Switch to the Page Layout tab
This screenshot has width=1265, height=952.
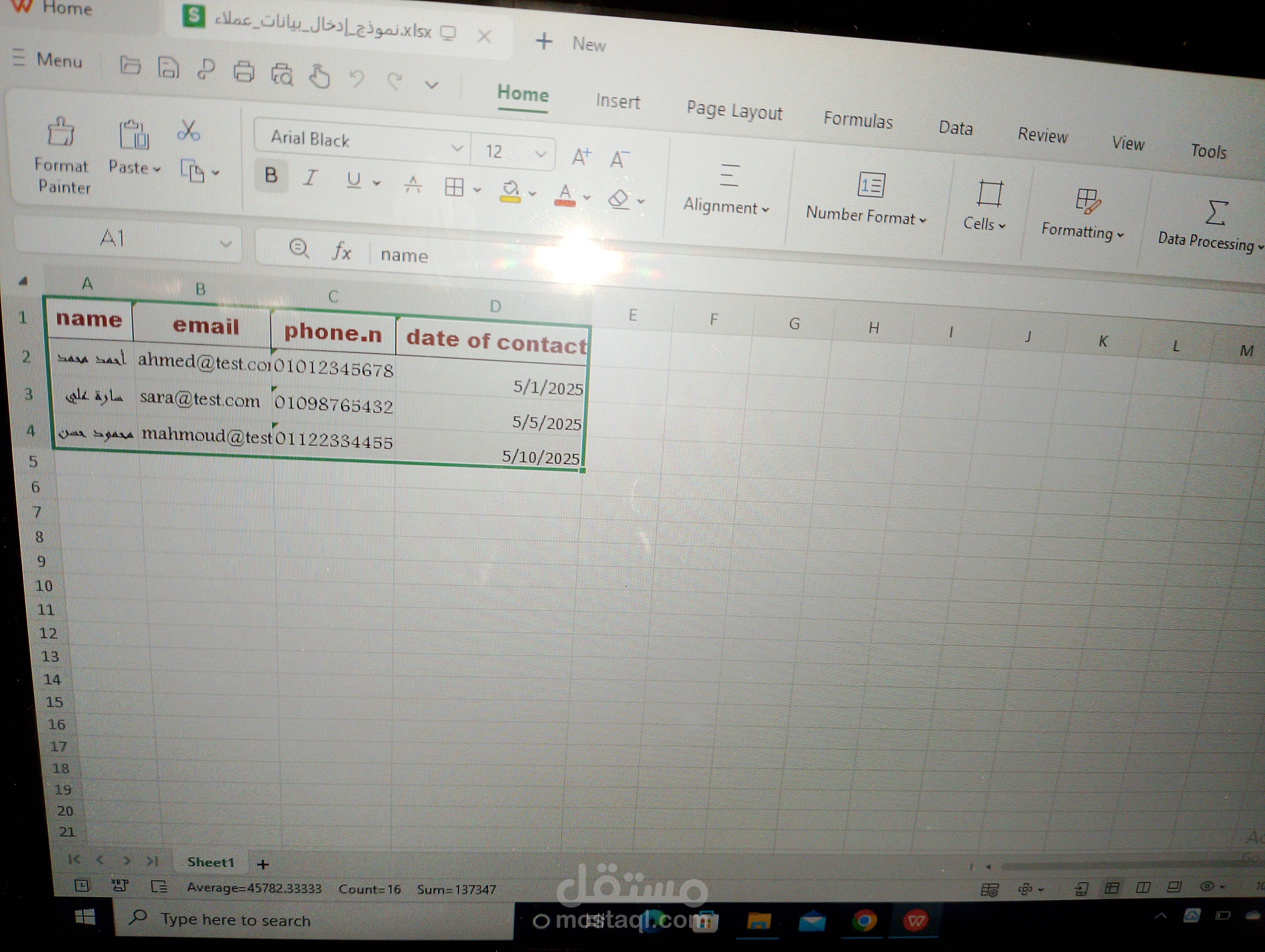734,110
